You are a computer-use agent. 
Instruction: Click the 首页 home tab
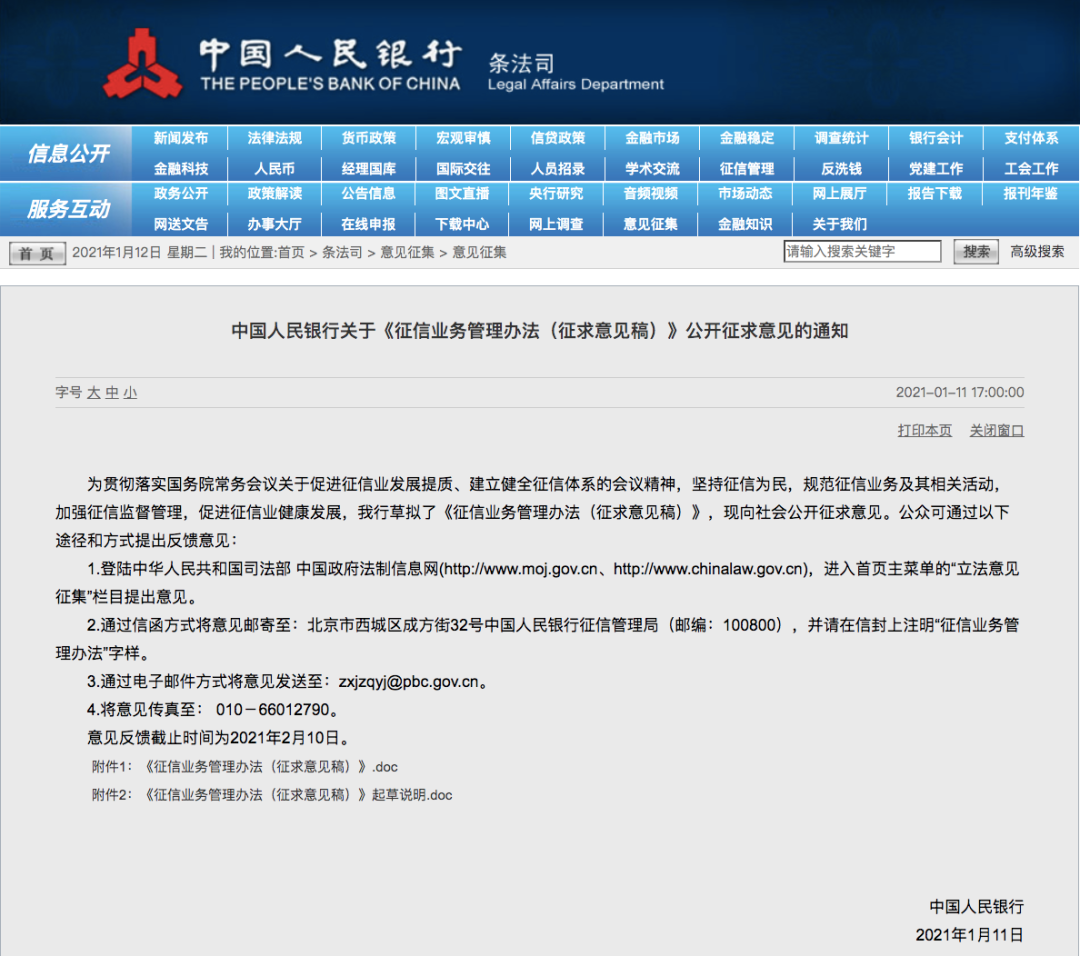point(36,253)
